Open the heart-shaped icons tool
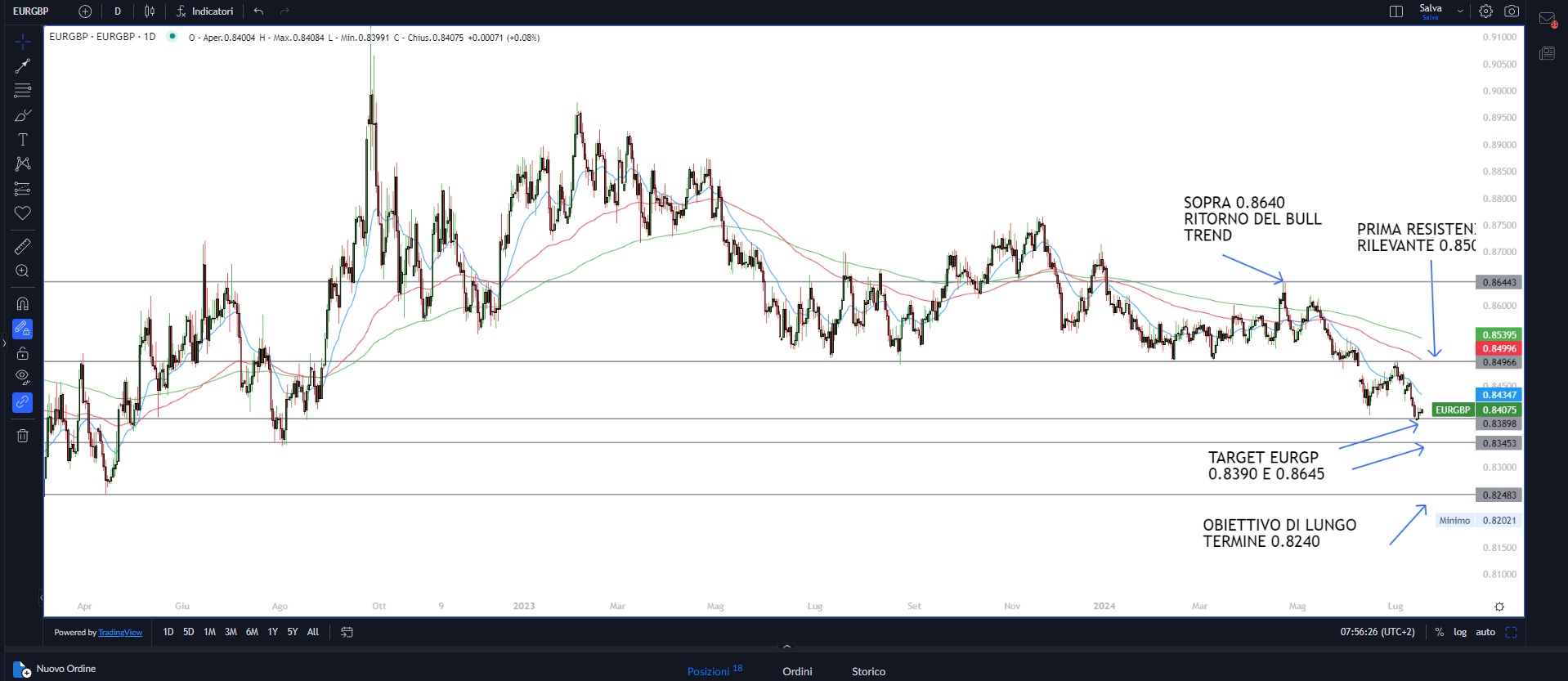The image size is (1568, 681). pyautogui.click(x=23, y=213)
